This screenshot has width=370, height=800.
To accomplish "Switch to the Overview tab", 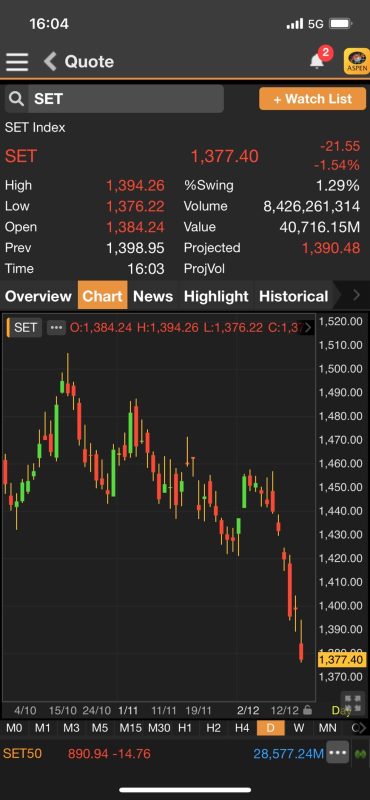I will pos(38,296).
